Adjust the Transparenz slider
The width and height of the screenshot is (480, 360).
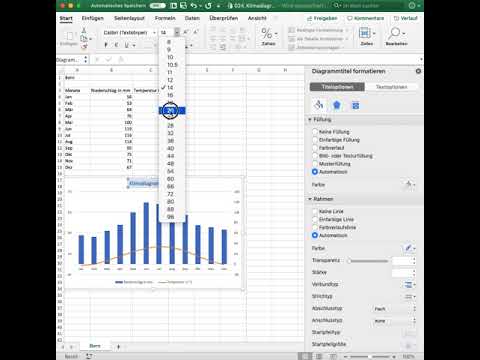[x=368, y=261]
